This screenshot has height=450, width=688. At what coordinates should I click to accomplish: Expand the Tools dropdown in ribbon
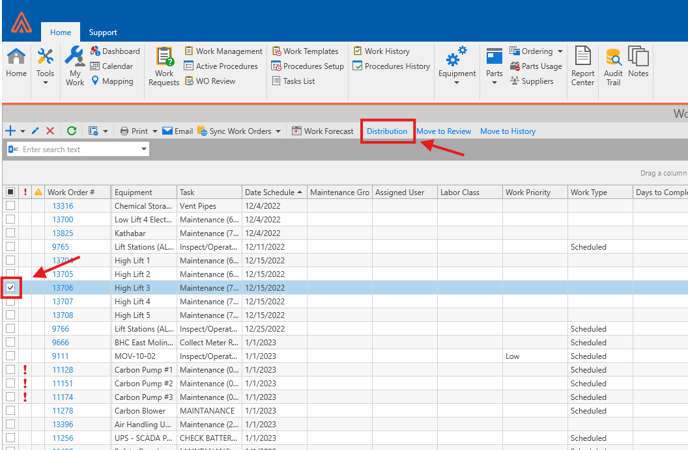point(45,66)
